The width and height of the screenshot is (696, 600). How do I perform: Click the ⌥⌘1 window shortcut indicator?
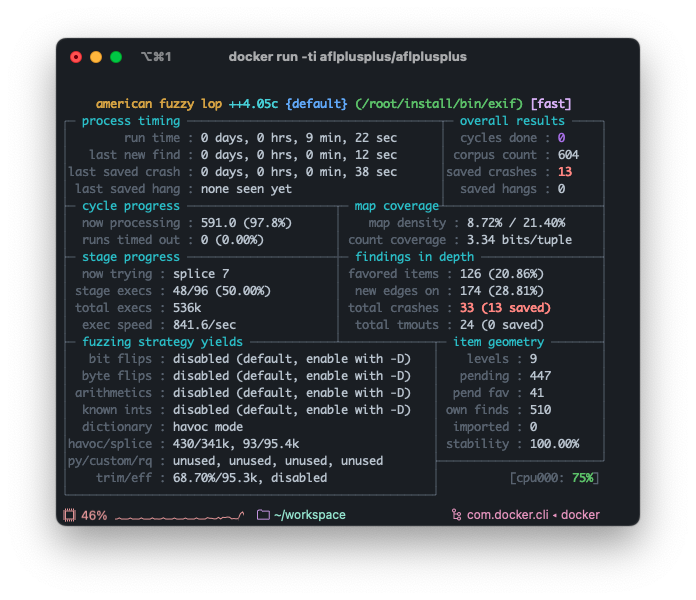tap(156, 57)
